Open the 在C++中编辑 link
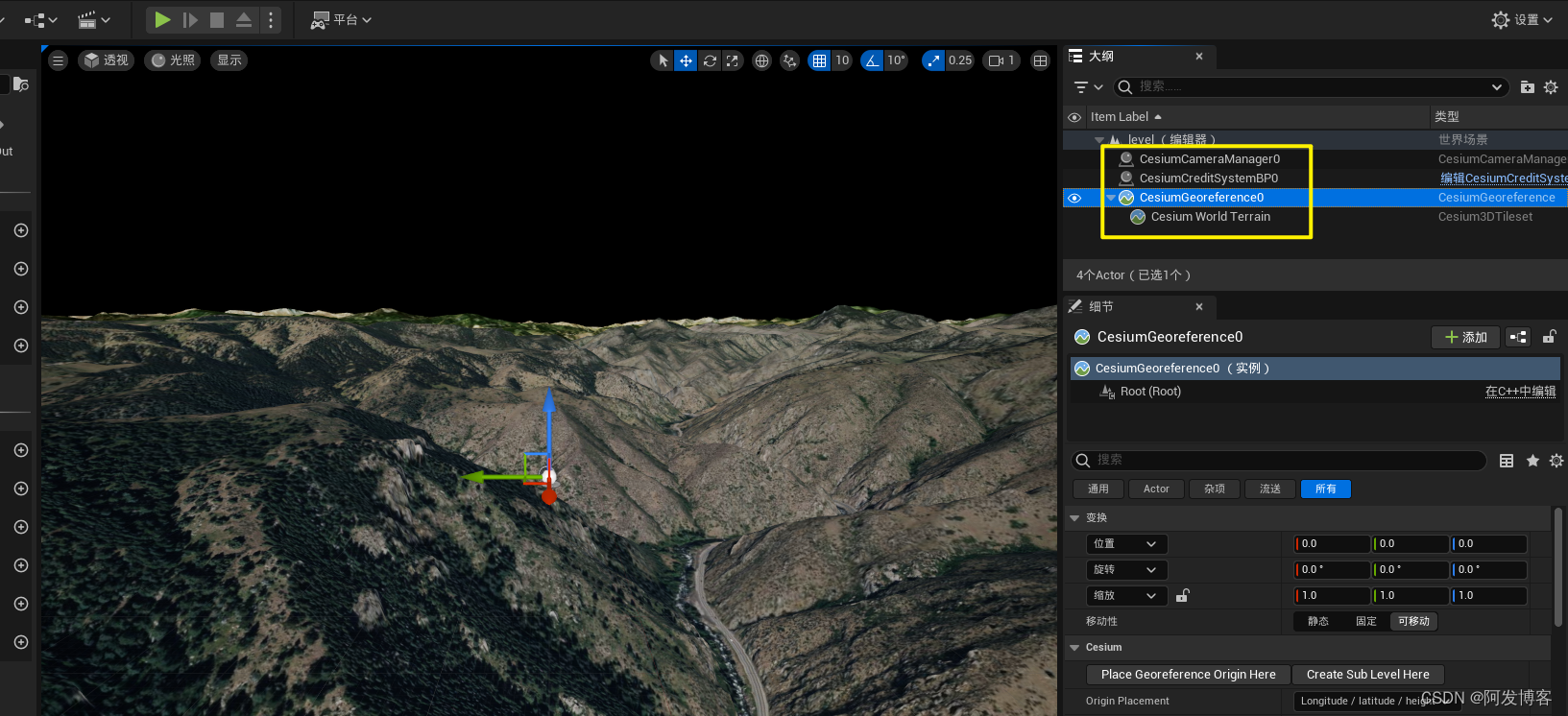 [x=1520, y=392]
